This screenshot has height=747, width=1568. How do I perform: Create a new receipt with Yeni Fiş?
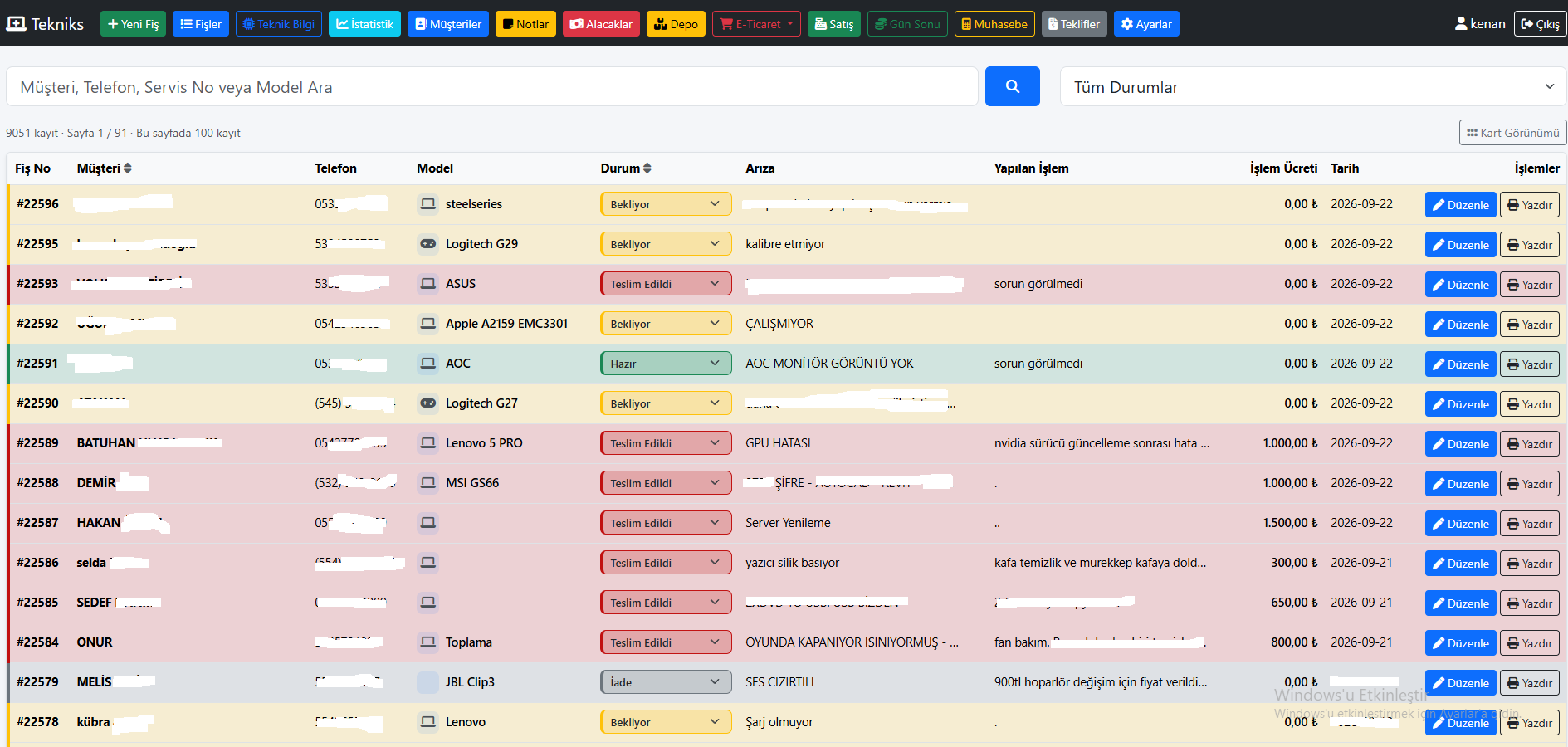133,24
